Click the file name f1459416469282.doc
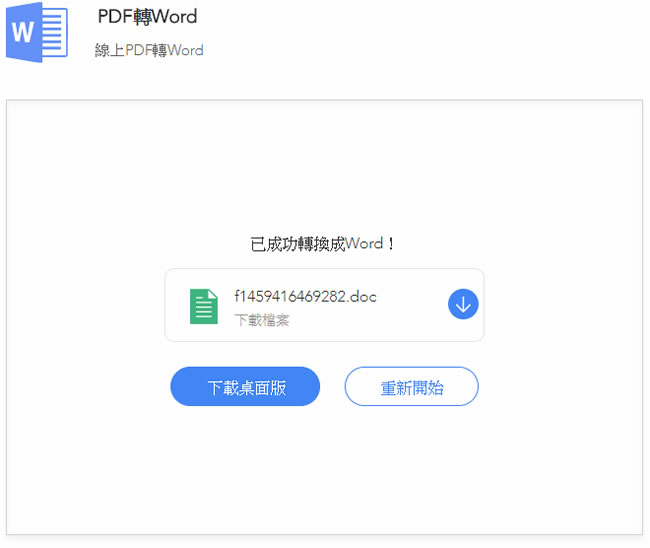Image resolution: width=650 pixels, height=548 pixels. click(306, 296)
